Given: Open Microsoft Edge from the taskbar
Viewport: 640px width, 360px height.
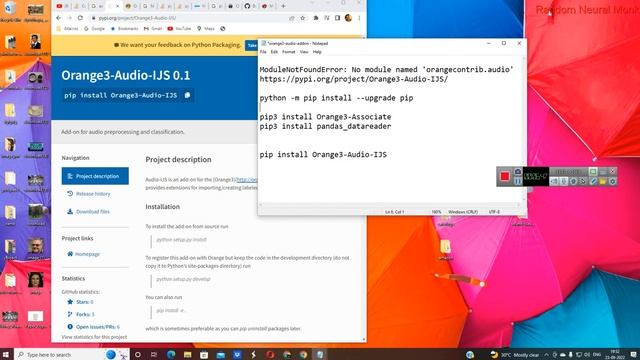Looking at the screenshot, I should click(171, 354).
